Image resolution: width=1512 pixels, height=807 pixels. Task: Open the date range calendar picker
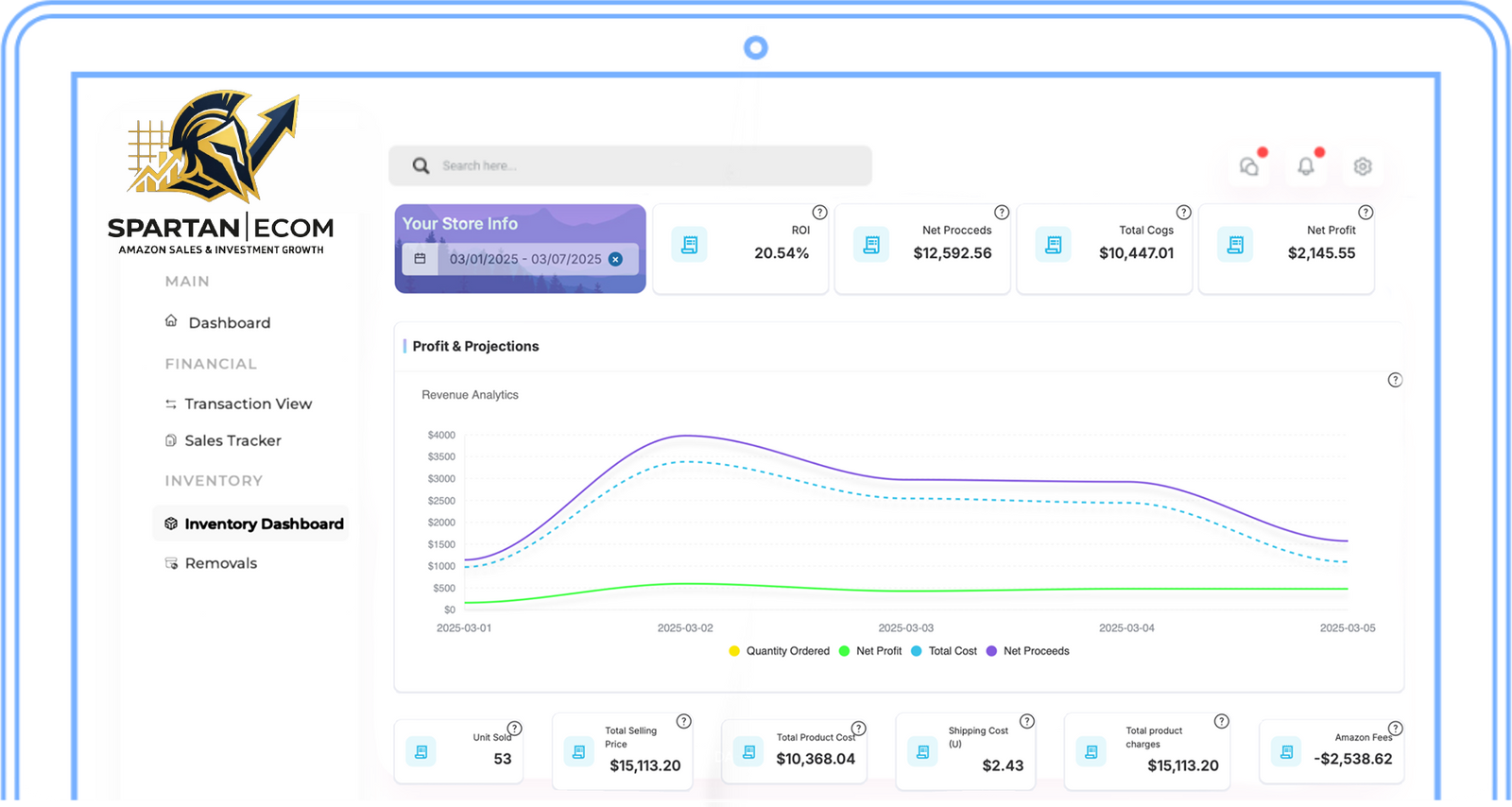coord(421,259)
